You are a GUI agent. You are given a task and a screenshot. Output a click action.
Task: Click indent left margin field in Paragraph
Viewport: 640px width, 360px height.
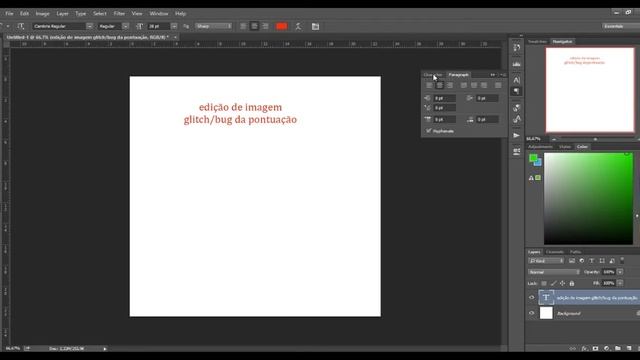(444, 98)
